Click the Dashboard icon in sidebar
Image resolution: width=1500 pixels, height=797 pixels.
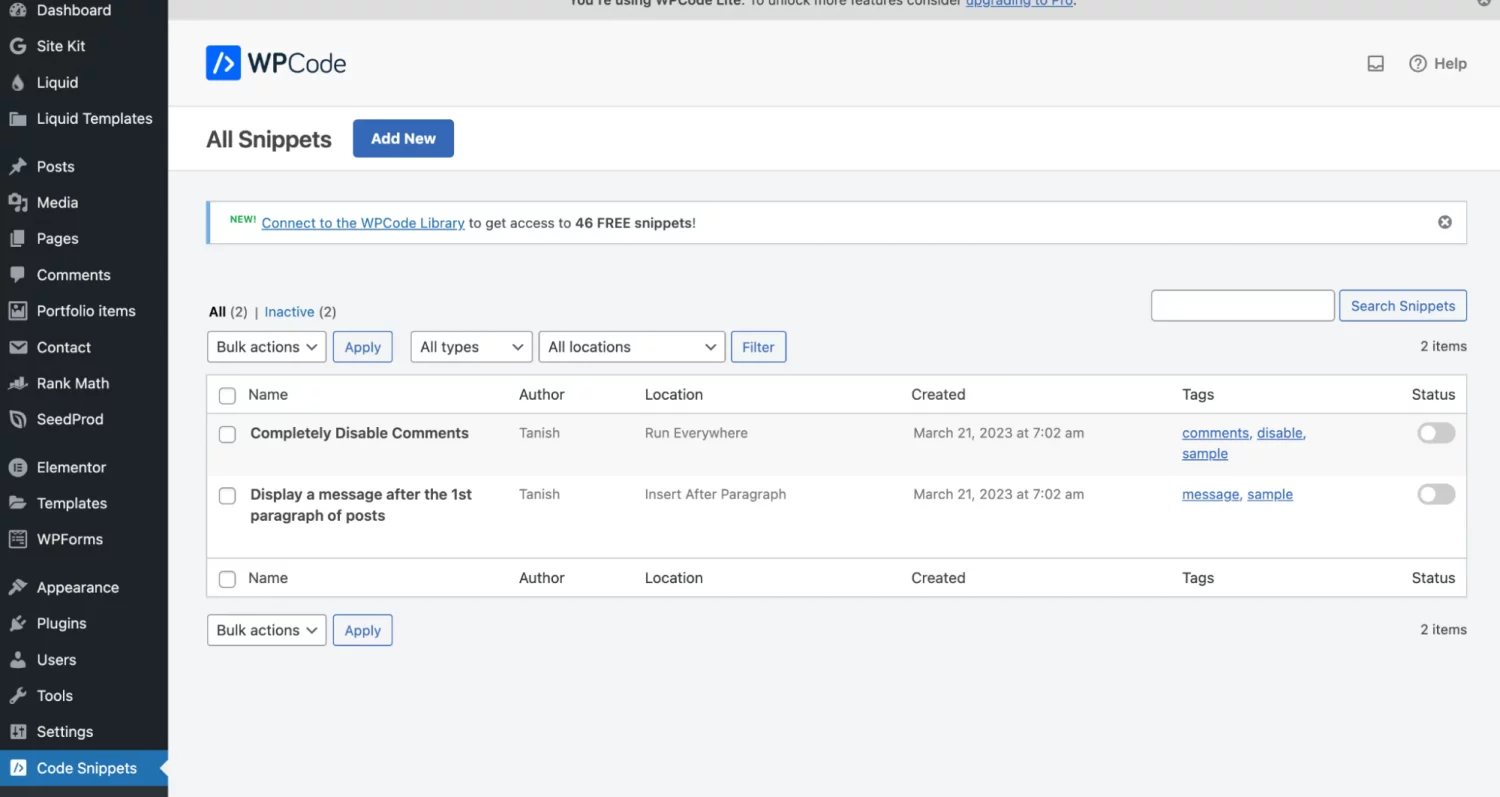pyautogui.click(x=17, y=10)
